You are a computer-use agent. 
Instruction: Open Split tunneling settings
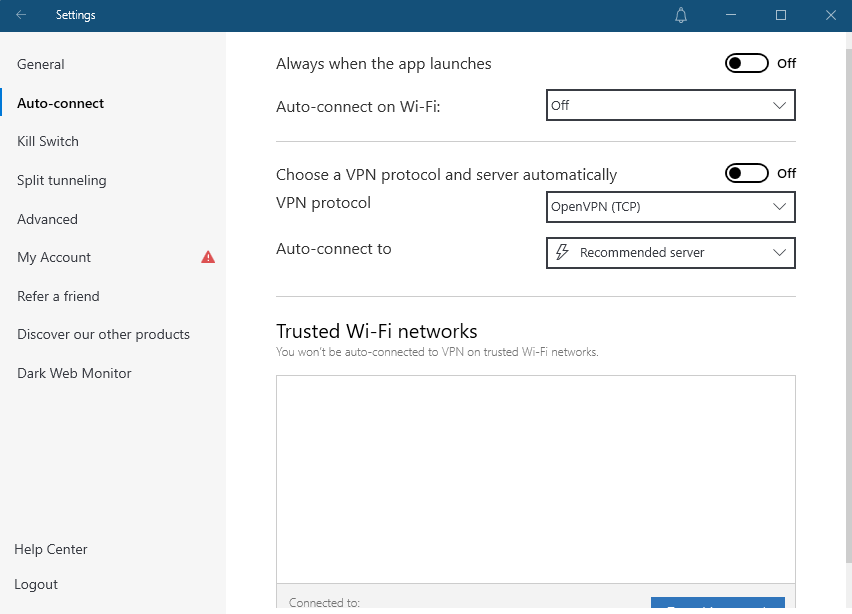pyautogui.click(x=62, y=181)
